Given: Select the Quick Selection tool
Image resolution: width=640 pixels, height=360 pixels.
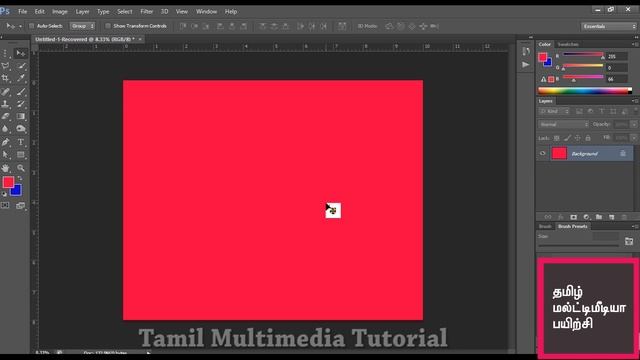Looking at the screenshot, I should click(x=21, y=66).
